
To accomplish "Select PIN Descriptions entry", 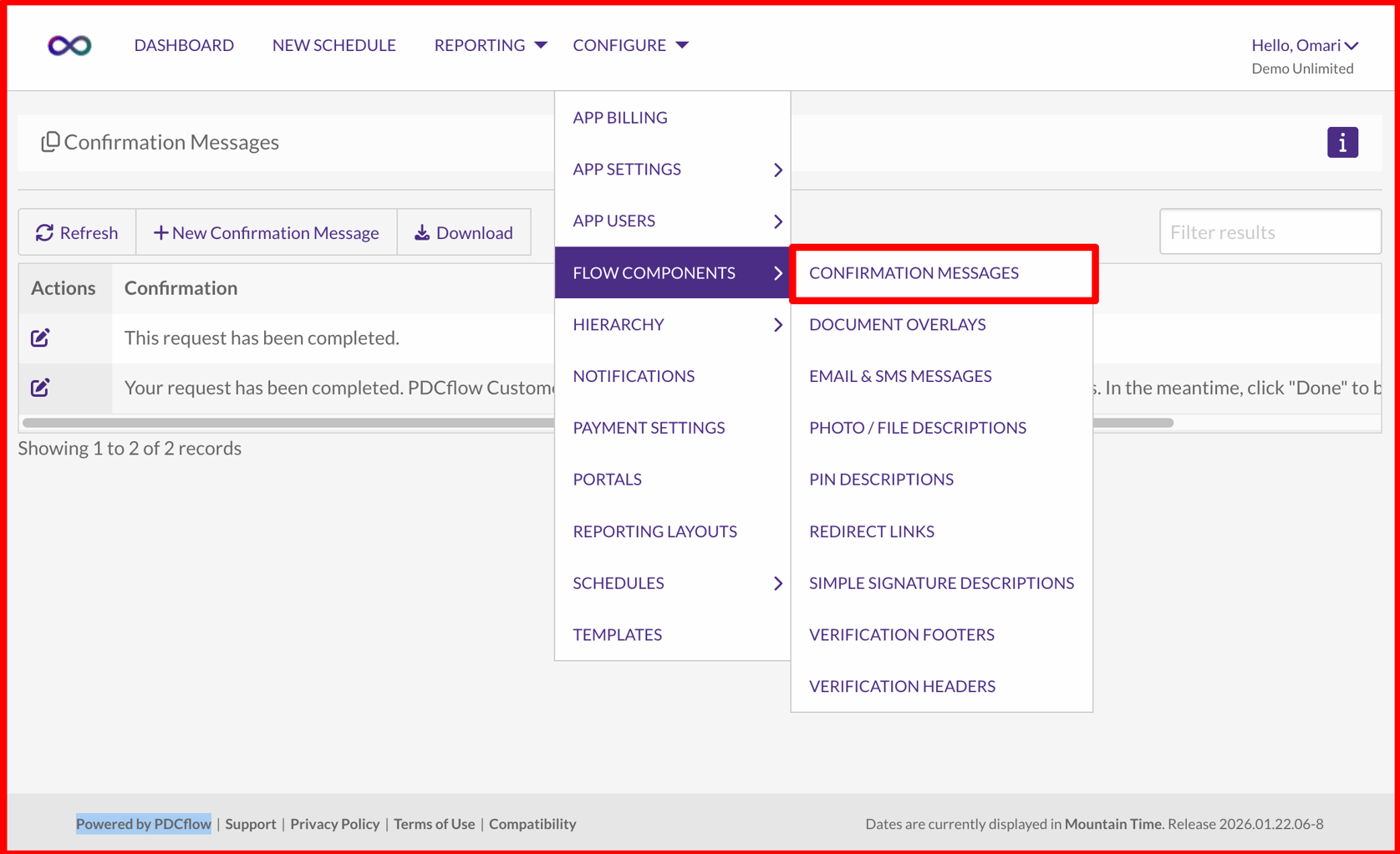I will pos(942,479).
